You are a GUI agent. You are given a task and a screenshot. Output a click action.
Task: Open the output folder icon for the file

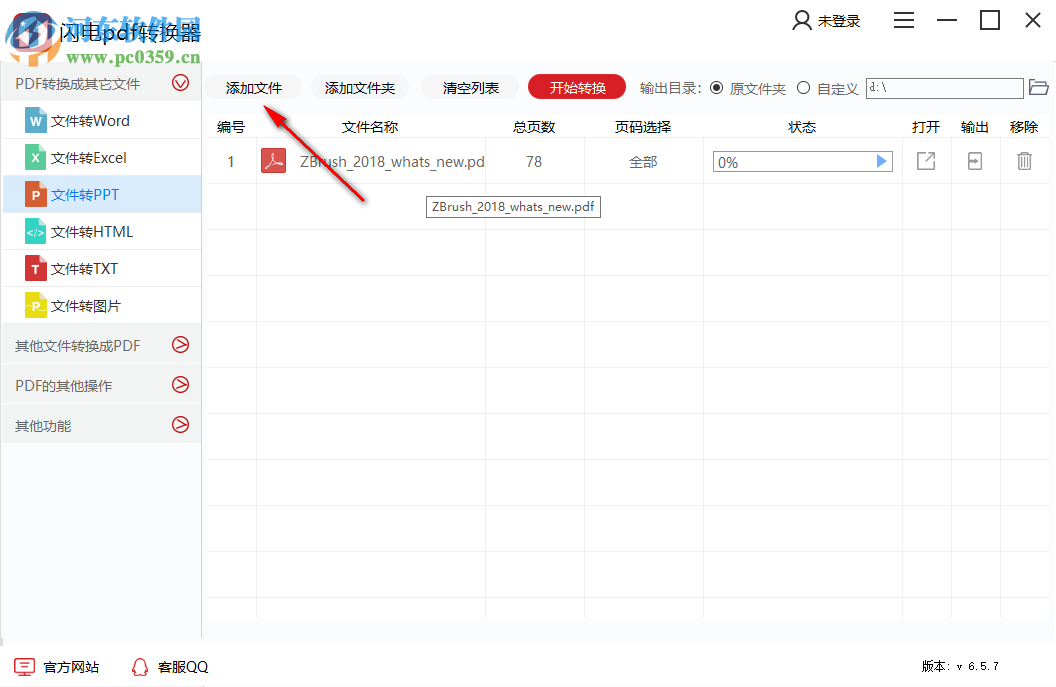[x=974, y=160]
